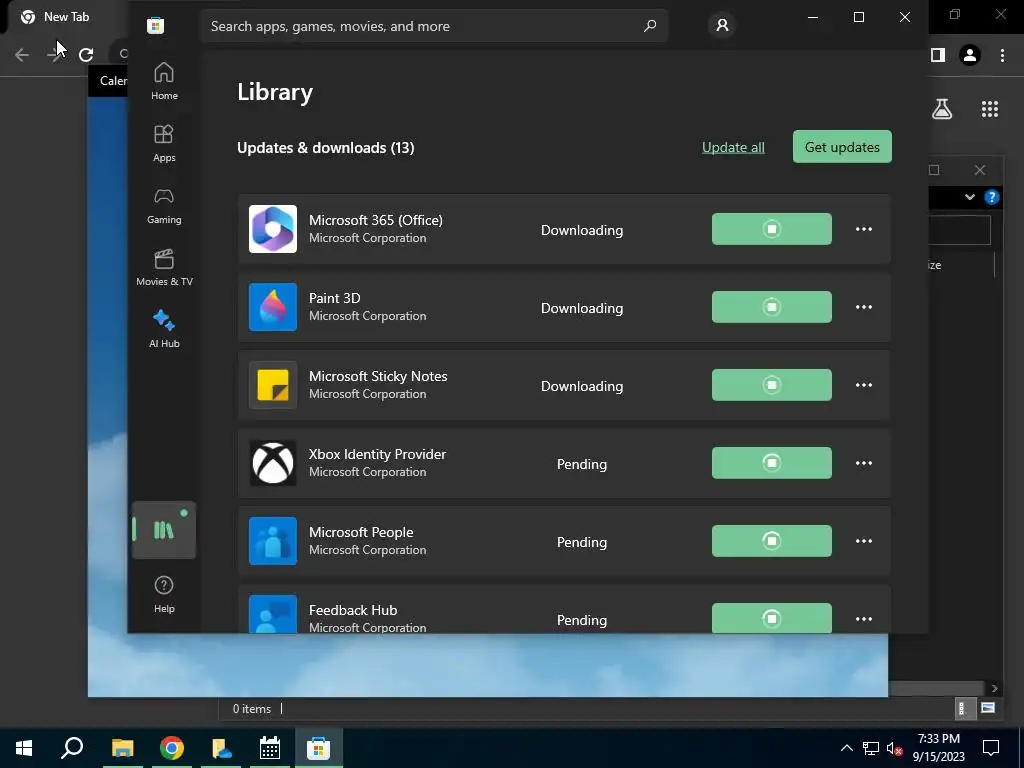
Task: Click the muted volume tray icon
Action: click(x=894, y=748)
